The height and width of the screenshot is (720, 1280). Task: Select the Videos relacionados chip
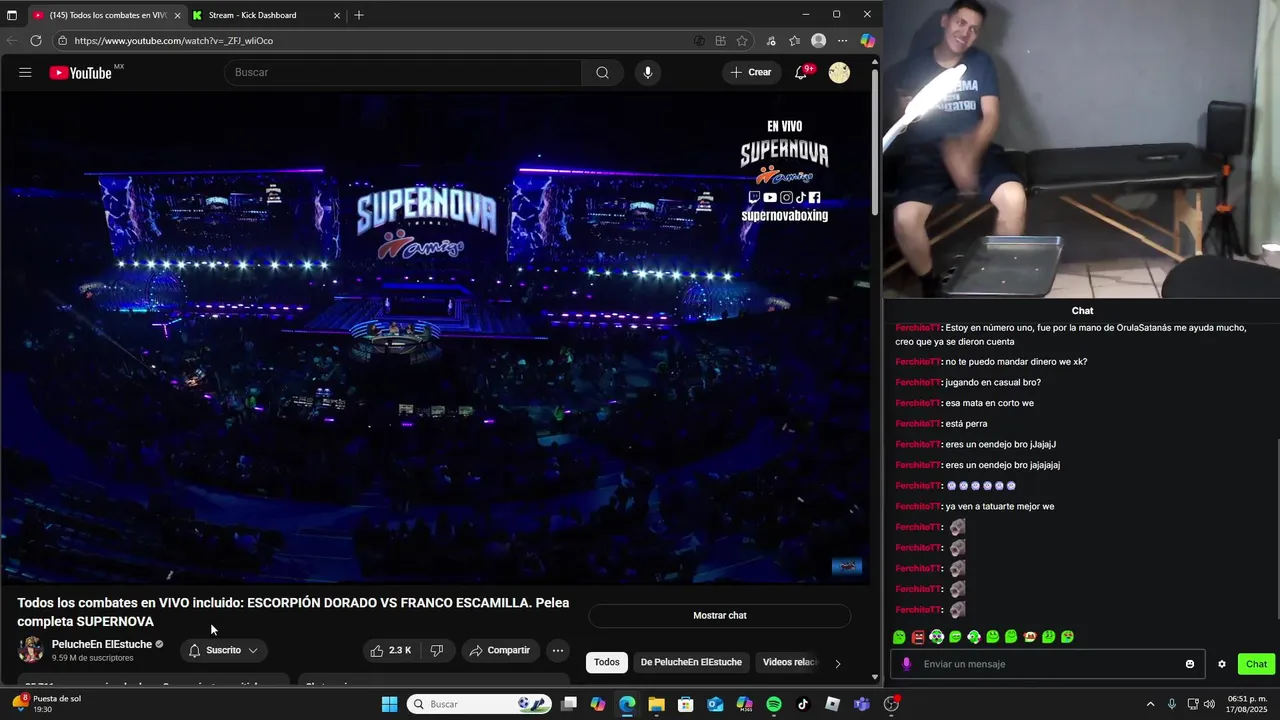click(x=790, y=662)
